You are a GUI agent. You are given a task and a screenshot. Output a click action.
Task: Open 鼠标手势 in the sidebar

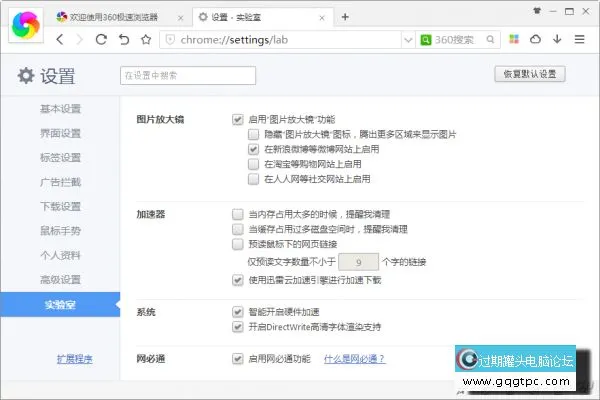point(60,231)
